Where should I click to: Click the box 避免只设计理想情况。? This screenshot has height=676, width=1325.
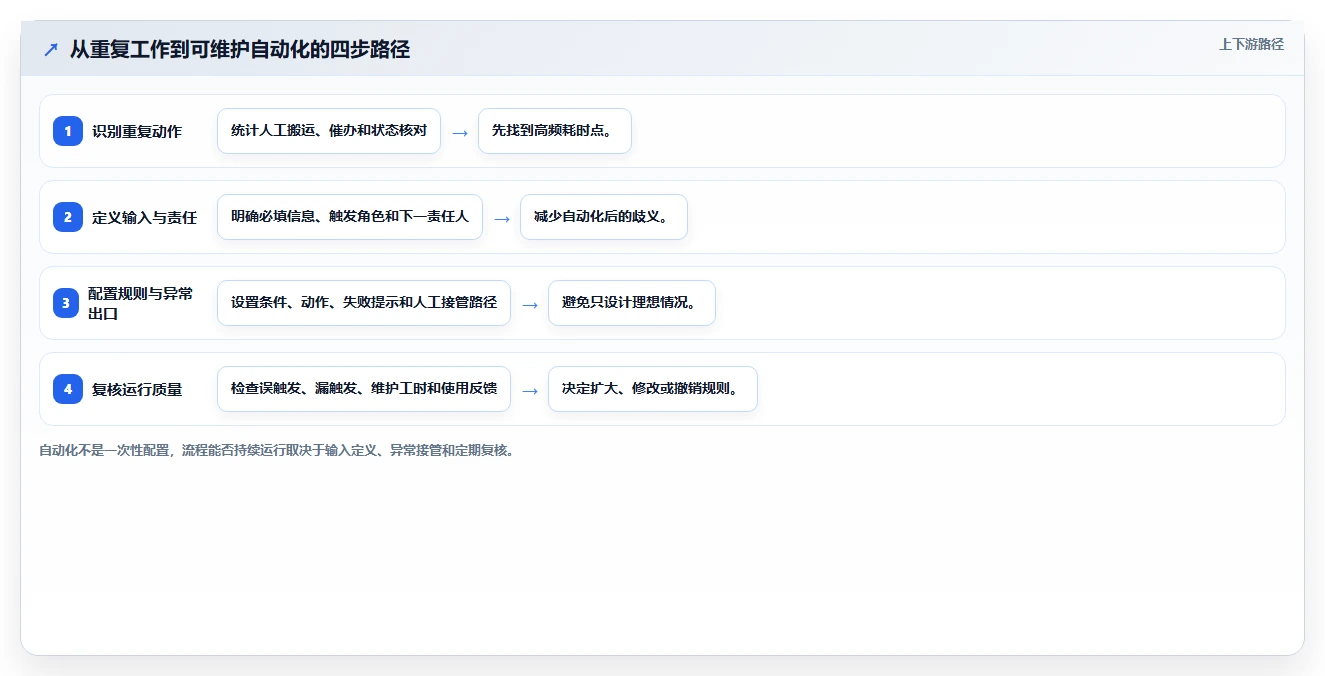632,303
